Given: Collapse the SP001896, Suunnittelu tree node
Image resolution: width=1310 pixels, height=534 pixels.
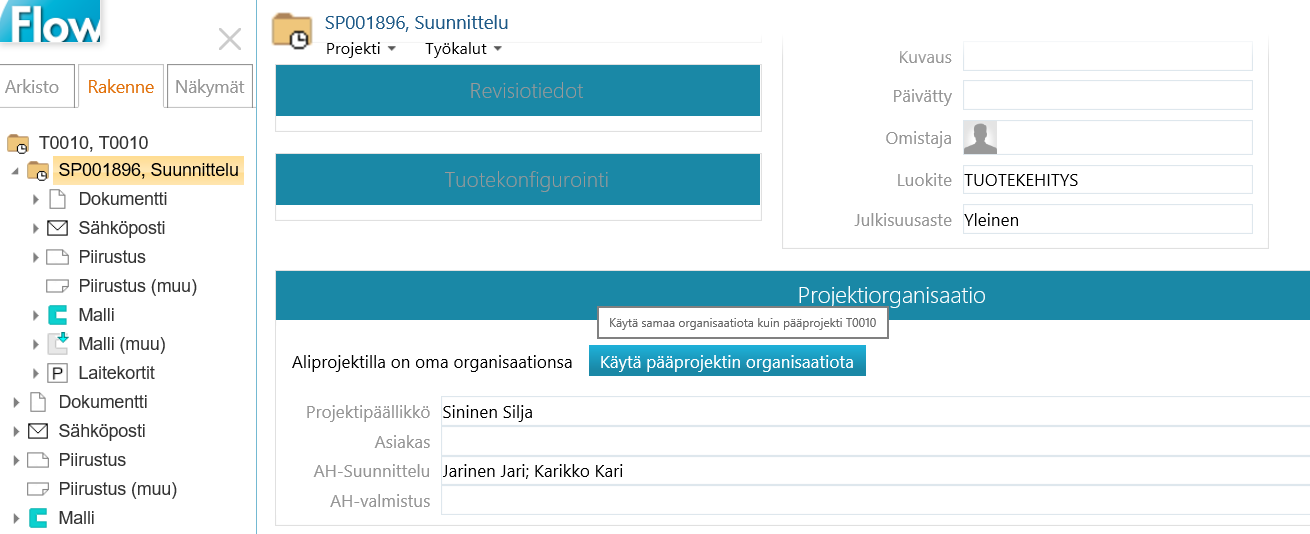Looking at the screenshot, I should coord(15,172).
